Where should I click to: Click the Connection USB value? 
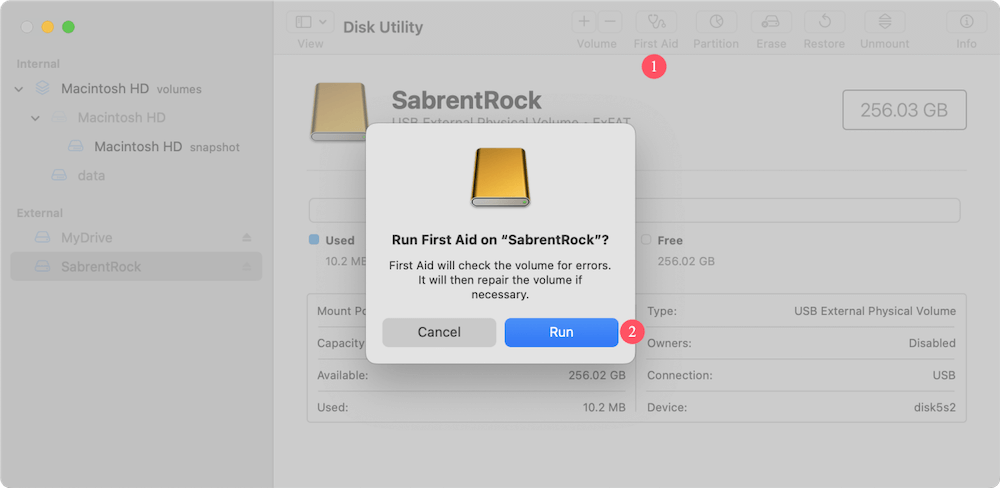pyautogui.click(x=944, y=376)
